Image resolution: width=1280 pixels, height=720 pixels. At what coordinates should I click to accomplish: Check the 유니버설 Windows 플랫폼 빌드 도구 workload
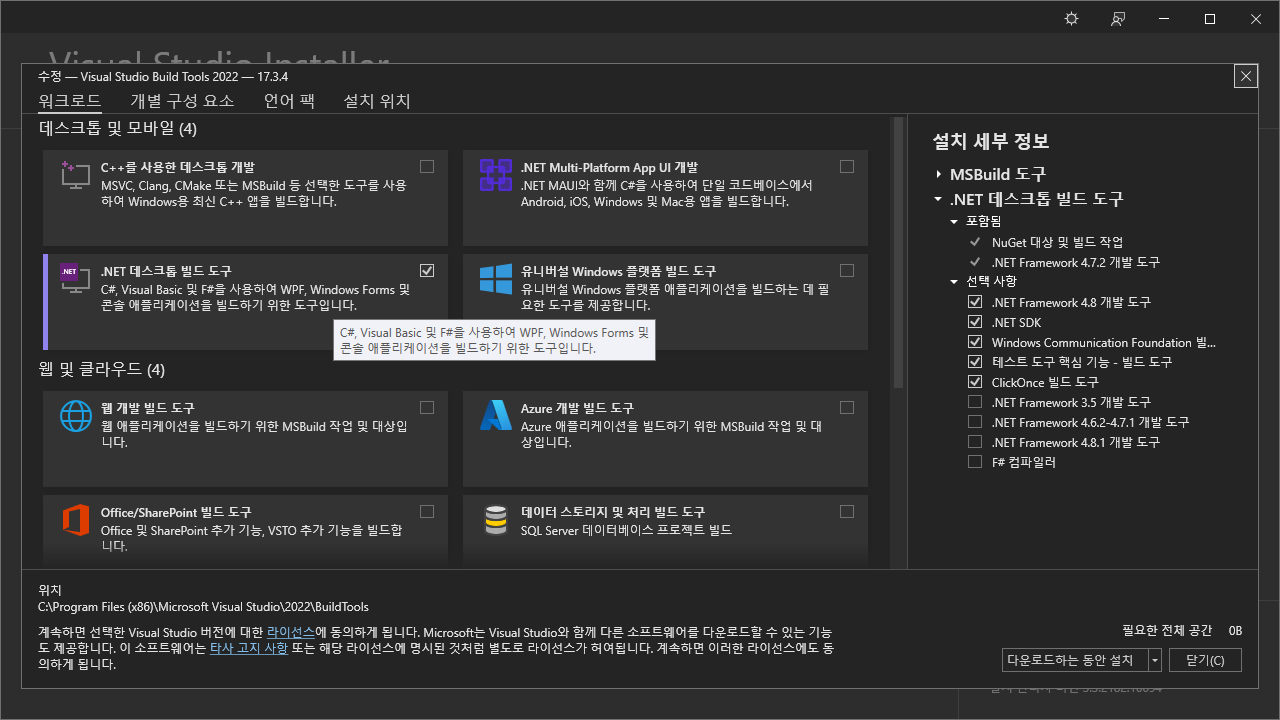click(x=847, y=271)
